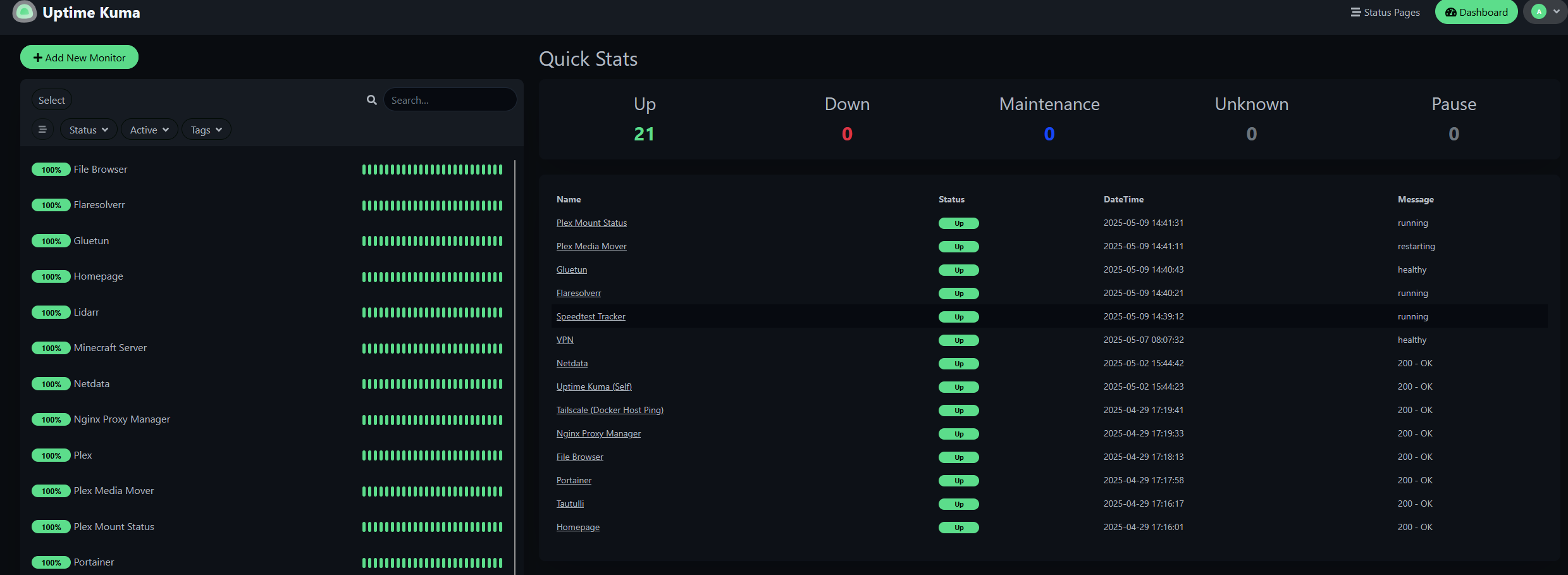This screenshot has height=575, width=1568.
Task: Open Status Pages in the top navigation
Action: coord(1386,12)
